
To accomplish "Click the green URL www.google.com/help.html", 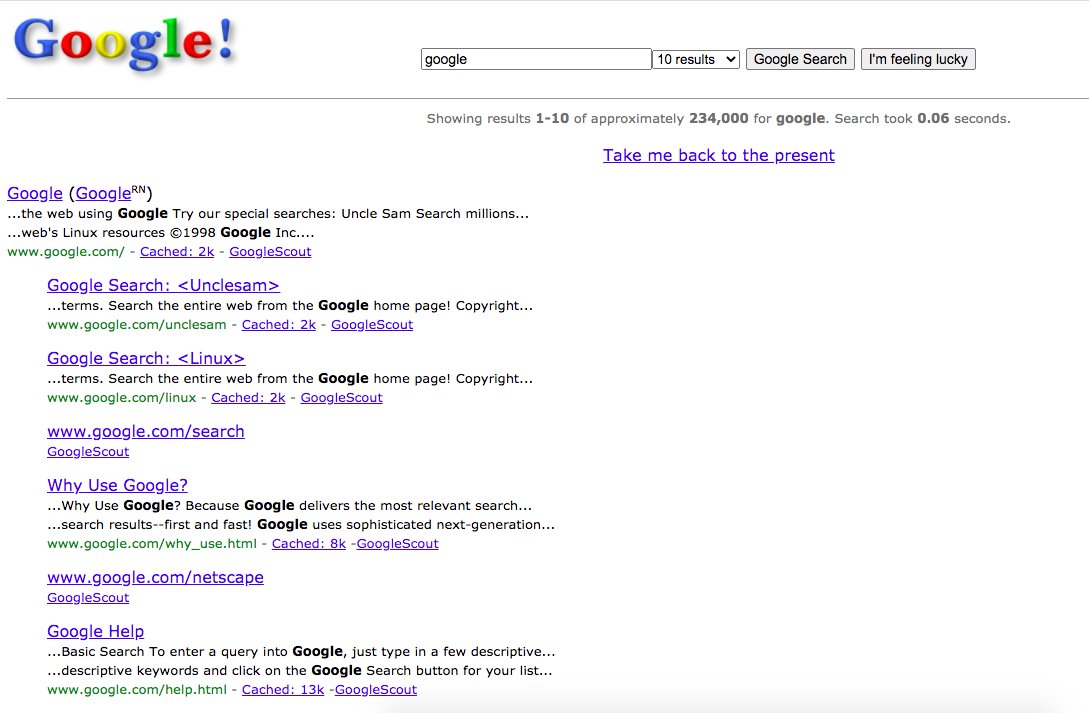I will [x=137, y=689].
